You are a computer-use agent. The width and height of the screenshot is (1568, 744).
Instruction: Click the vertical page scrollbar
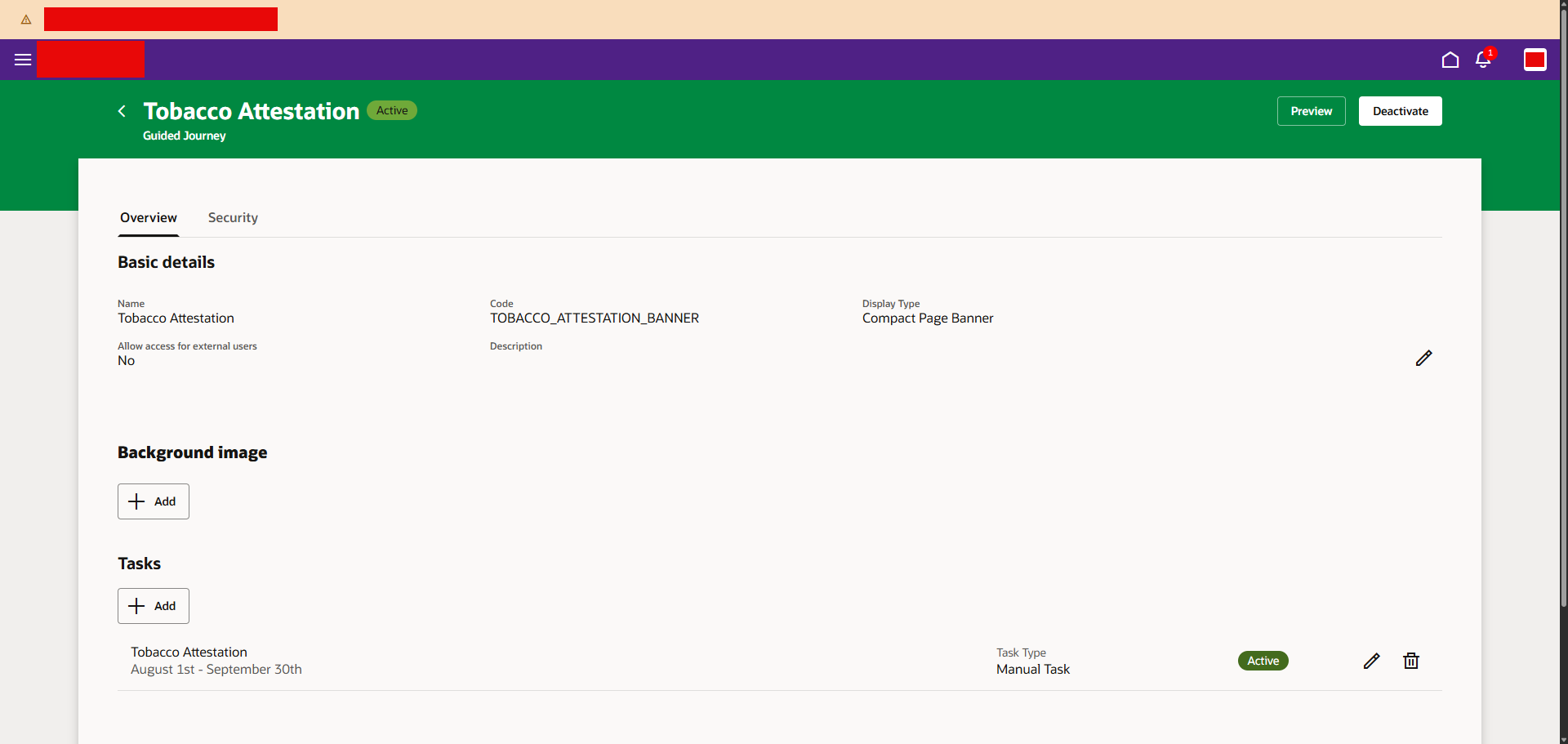(1563, 310)
